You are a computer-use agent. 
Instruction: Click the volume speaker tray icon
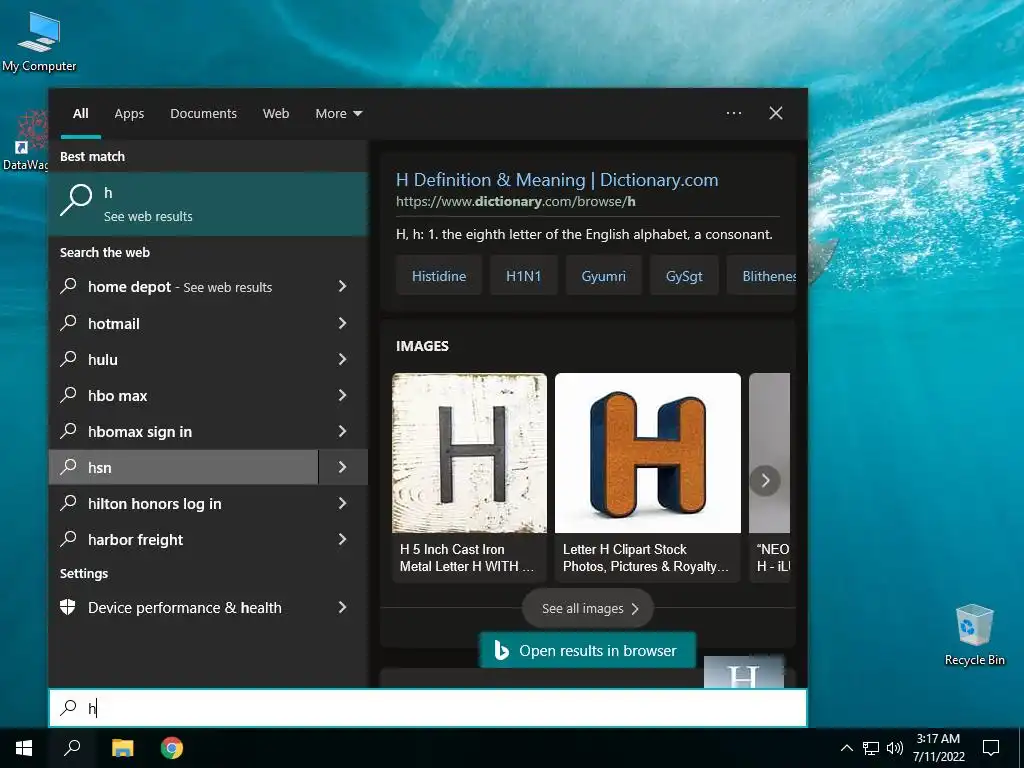(895, 748)
